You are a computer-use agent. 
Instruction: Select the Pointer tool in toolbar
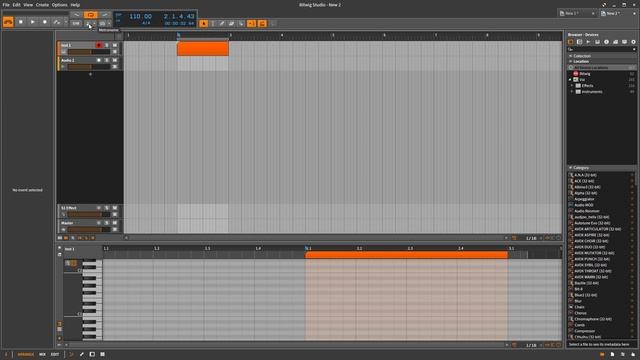click(204, 24)
